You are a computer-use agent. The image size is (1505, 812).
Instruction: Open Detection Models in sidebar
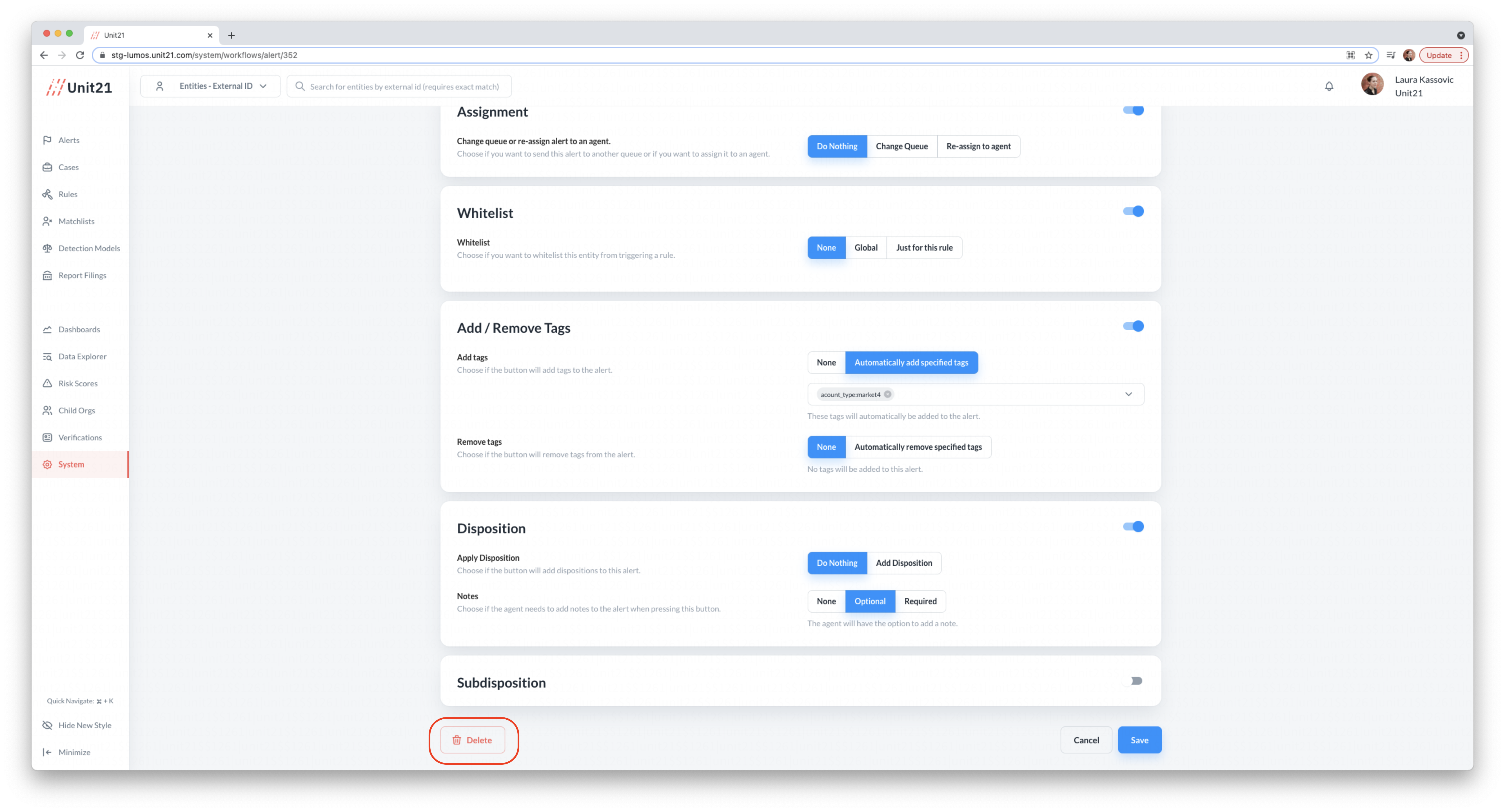(89, 248)
